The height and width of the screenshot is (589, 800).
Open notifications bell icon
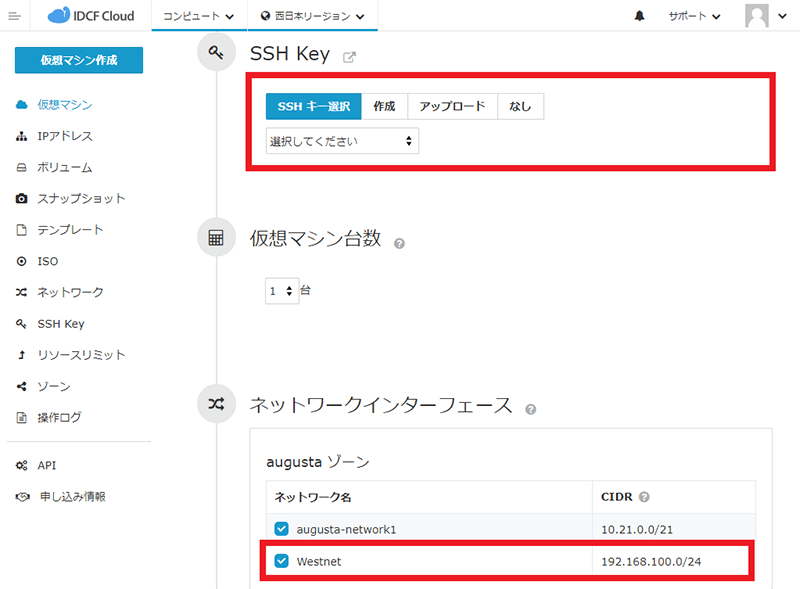pyautogui.click(x=639, y=16)
